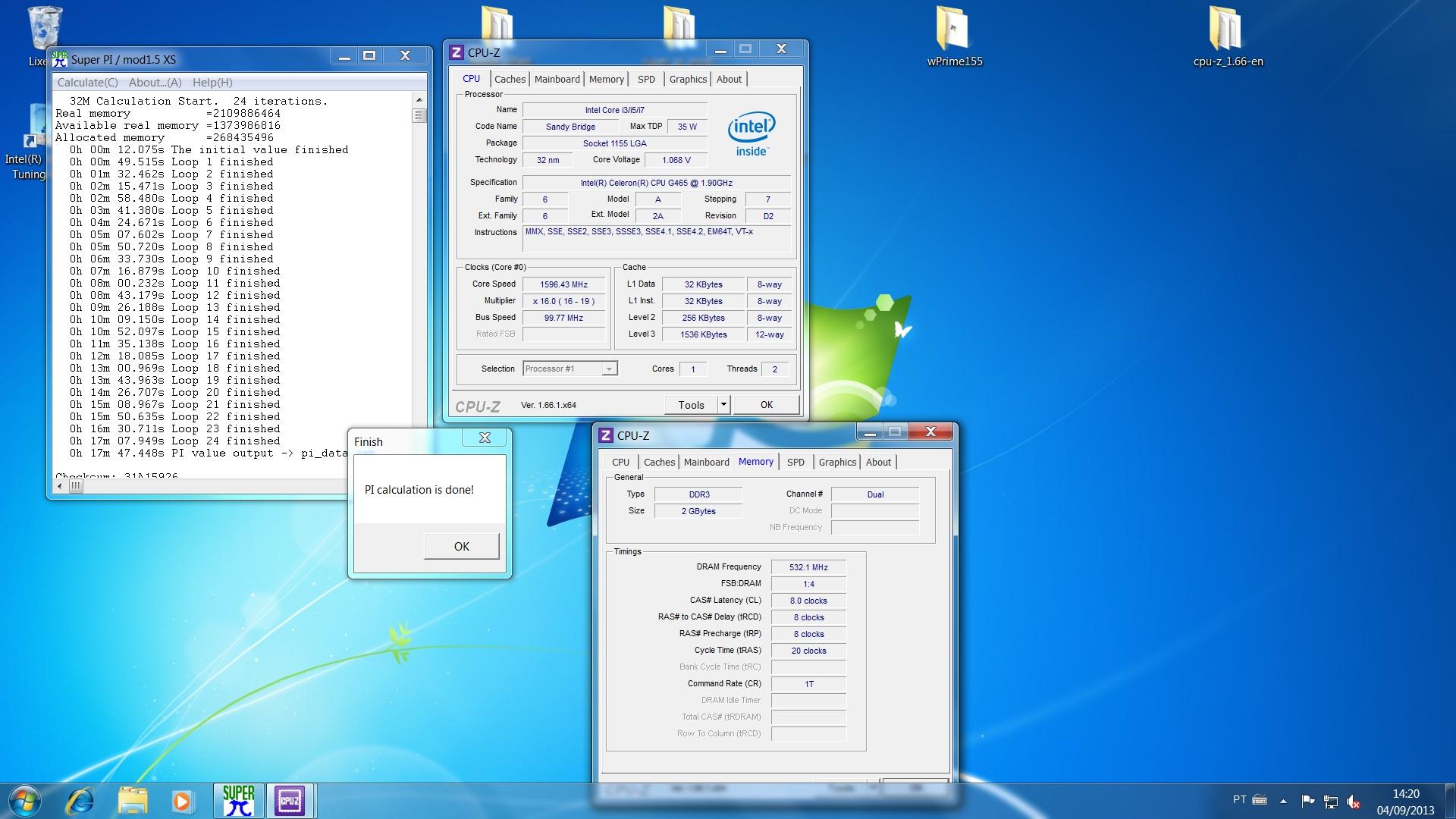This screenshot has width=1456, height=819.
Task: Launch Internet Explorer from the taskbar
Action: coord(80,801)
